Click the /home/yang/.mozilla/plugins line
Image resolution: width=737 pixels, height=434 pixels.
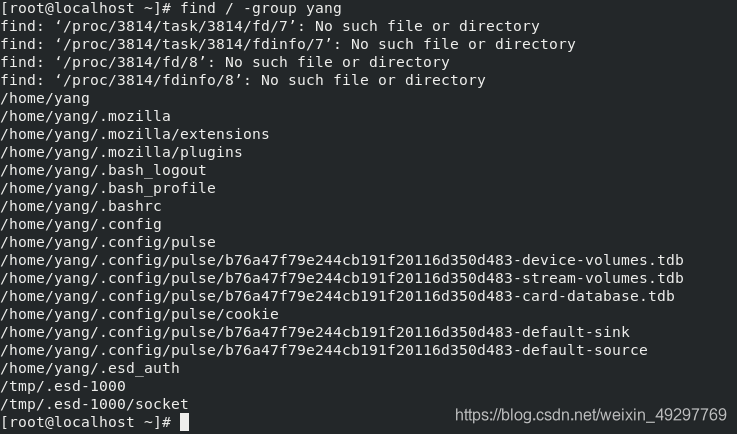121,152
